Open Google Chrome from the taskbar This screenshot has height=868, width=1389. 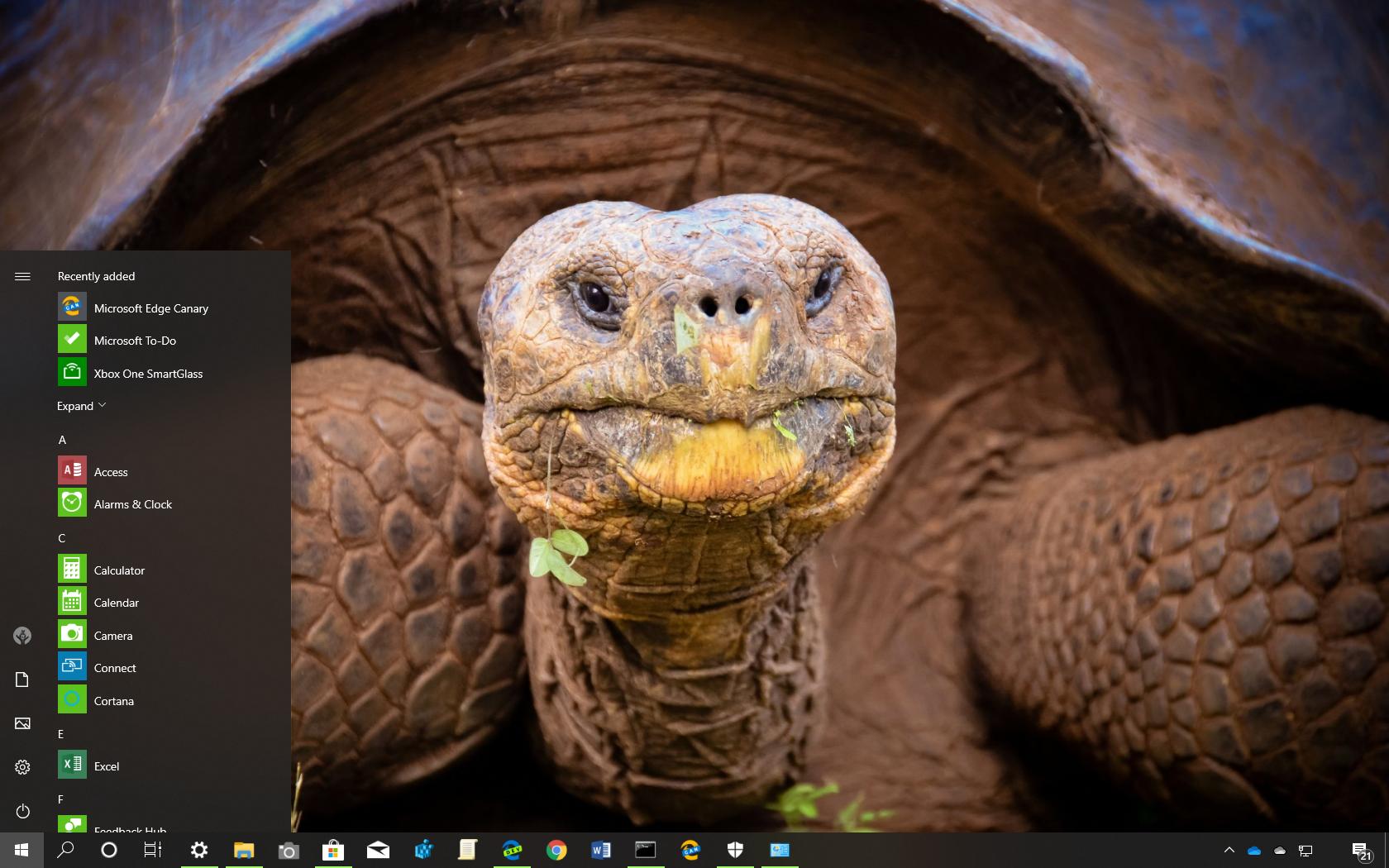(x=556, y=850)
